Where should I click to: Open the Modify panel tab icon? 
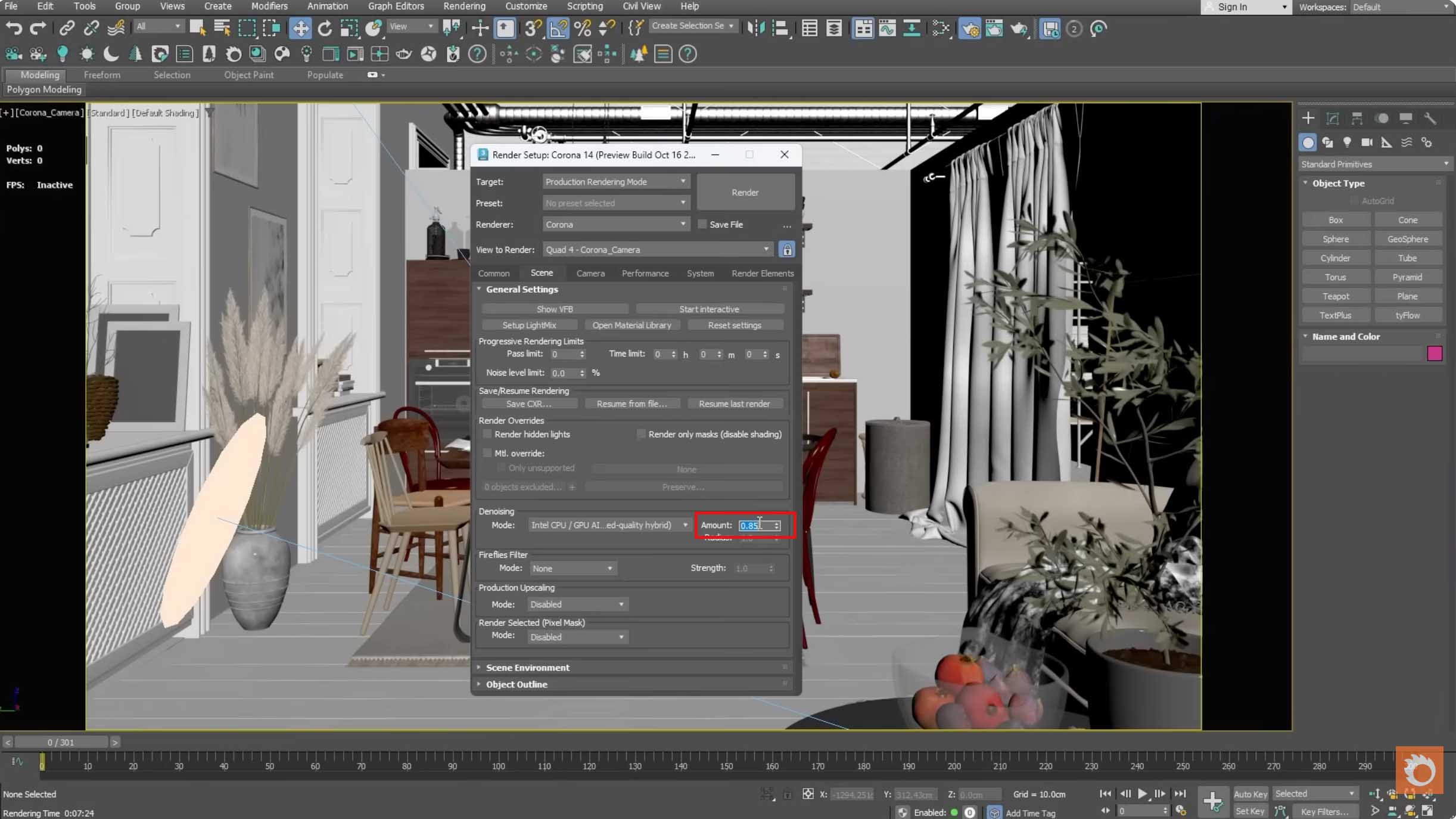coord(1333,118)
